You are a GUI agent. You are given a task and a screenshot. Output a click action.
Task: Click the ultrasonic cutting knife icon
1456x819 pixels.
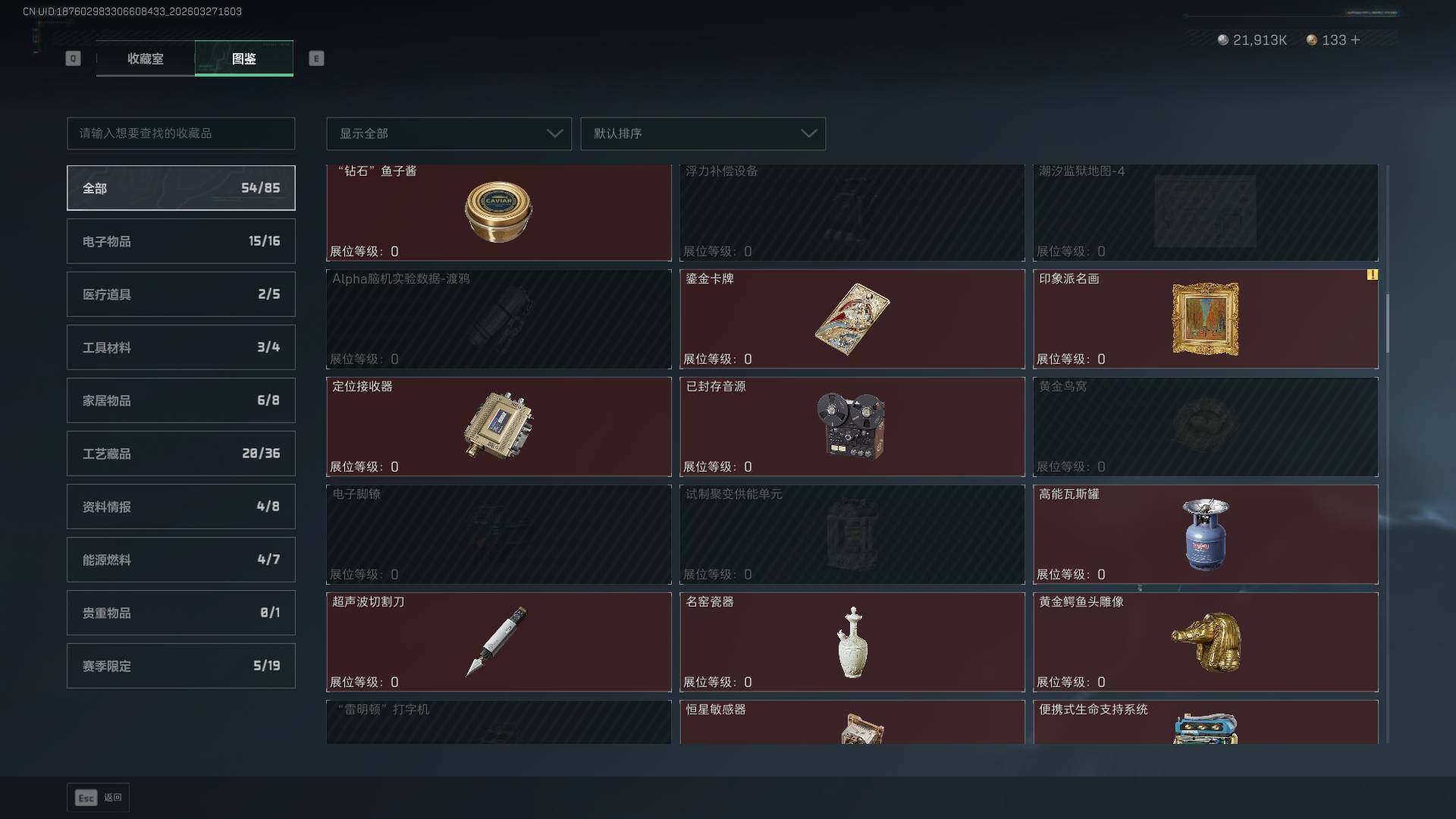496,642
